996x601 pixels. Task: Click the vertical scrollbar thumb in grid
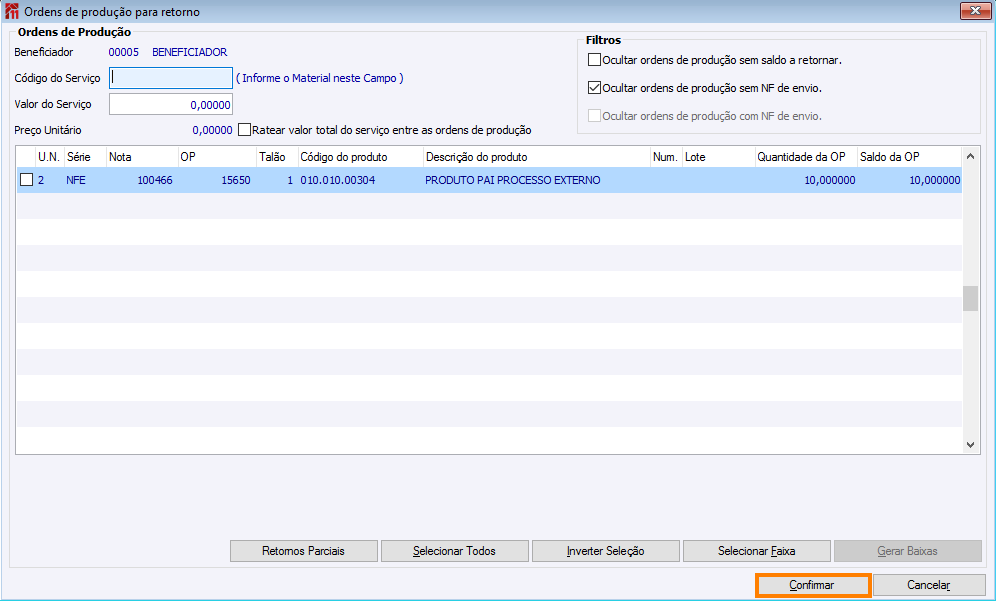pyautogui.click(x=970, y=299)
